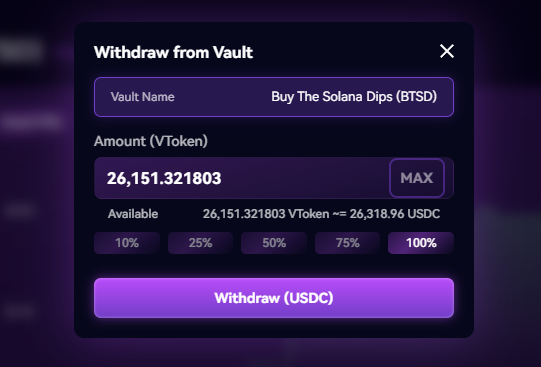Click the Amount (VToken) label
The height and width of the screenshot is (367, 541).
point(151,141)
